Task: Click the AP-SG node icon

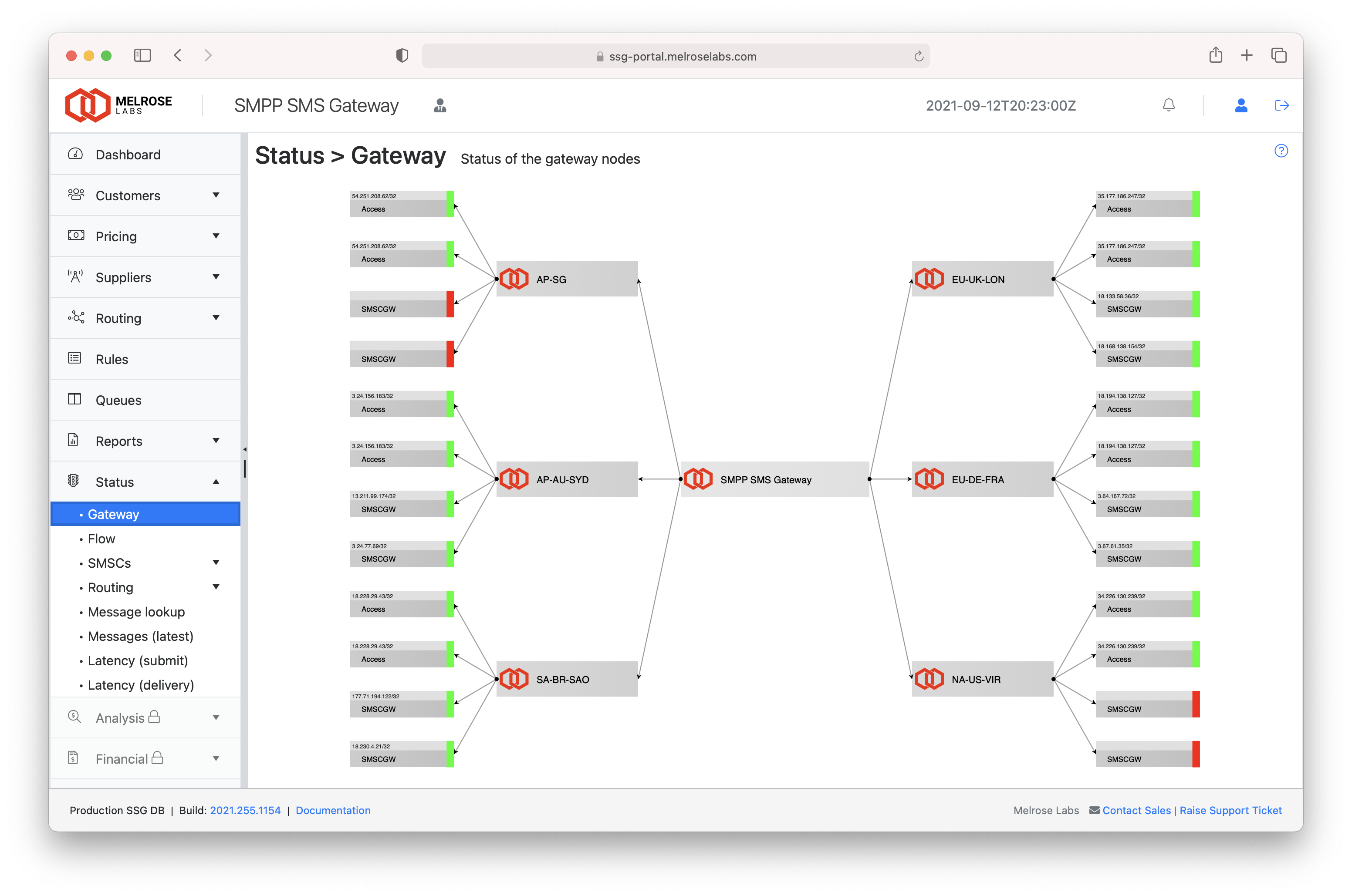Action: pos(514,279)
